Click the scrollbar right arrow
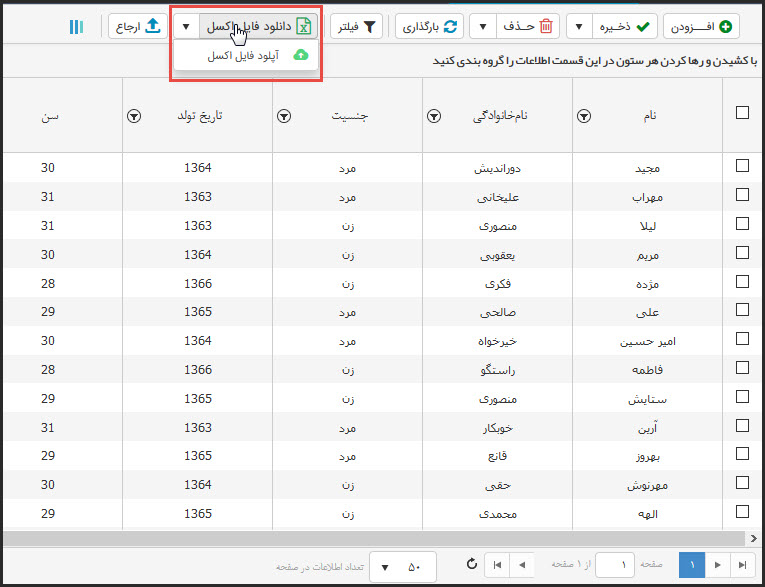 click(754, 539)
